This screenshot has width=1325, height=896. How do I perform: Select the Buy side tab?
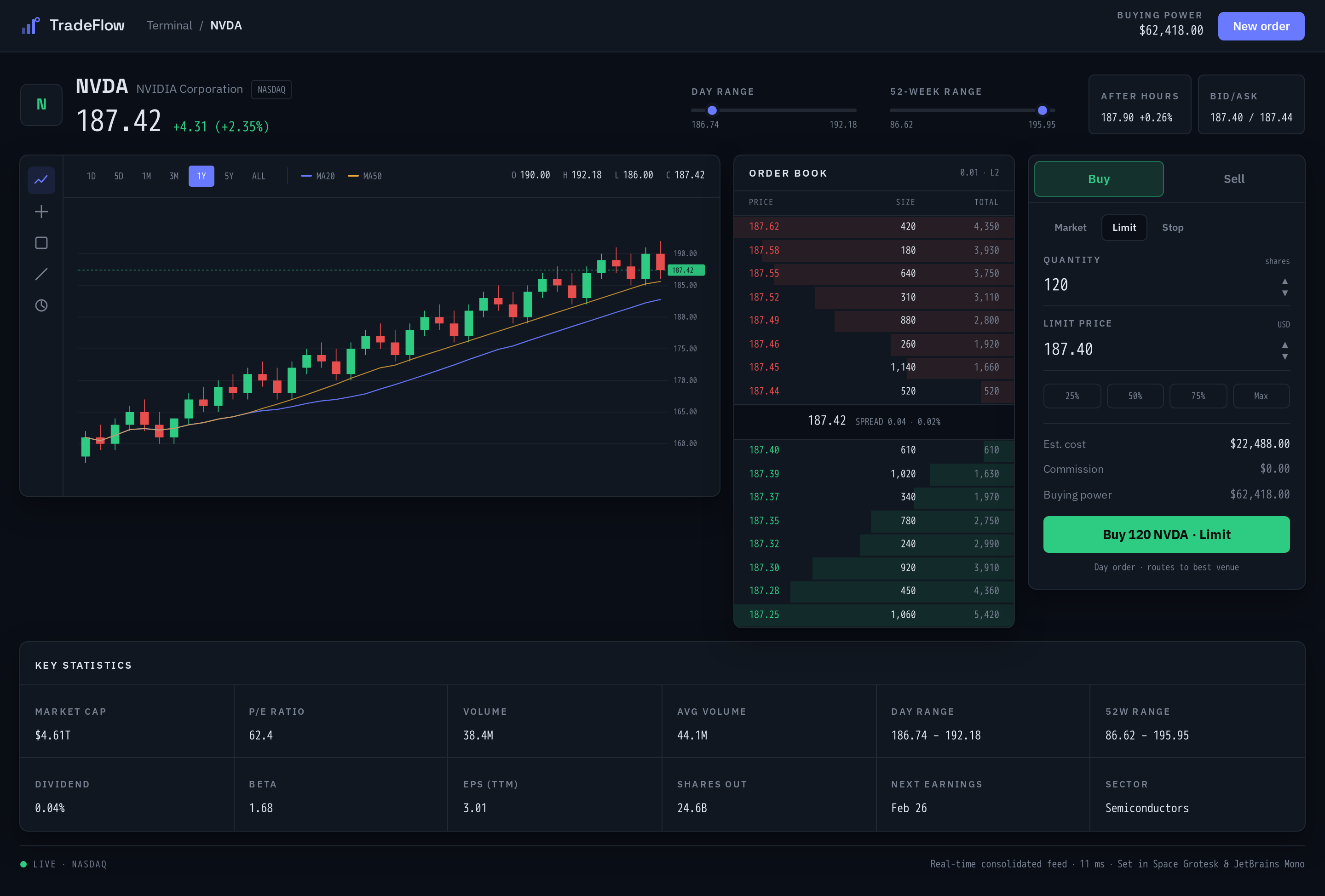[1099, 179]
